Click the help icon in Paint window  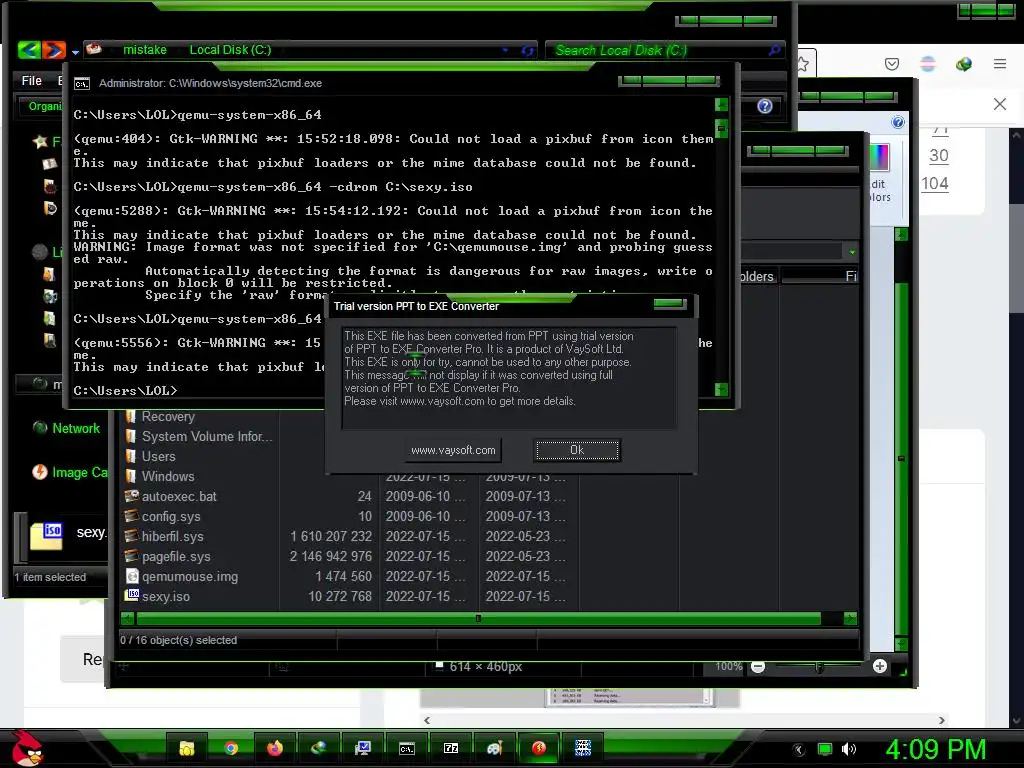(x=898, y=122)
